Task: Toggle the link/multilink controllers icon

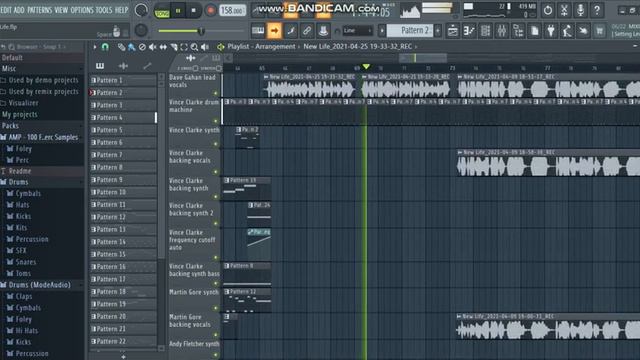Action: (x=307, y=31)
